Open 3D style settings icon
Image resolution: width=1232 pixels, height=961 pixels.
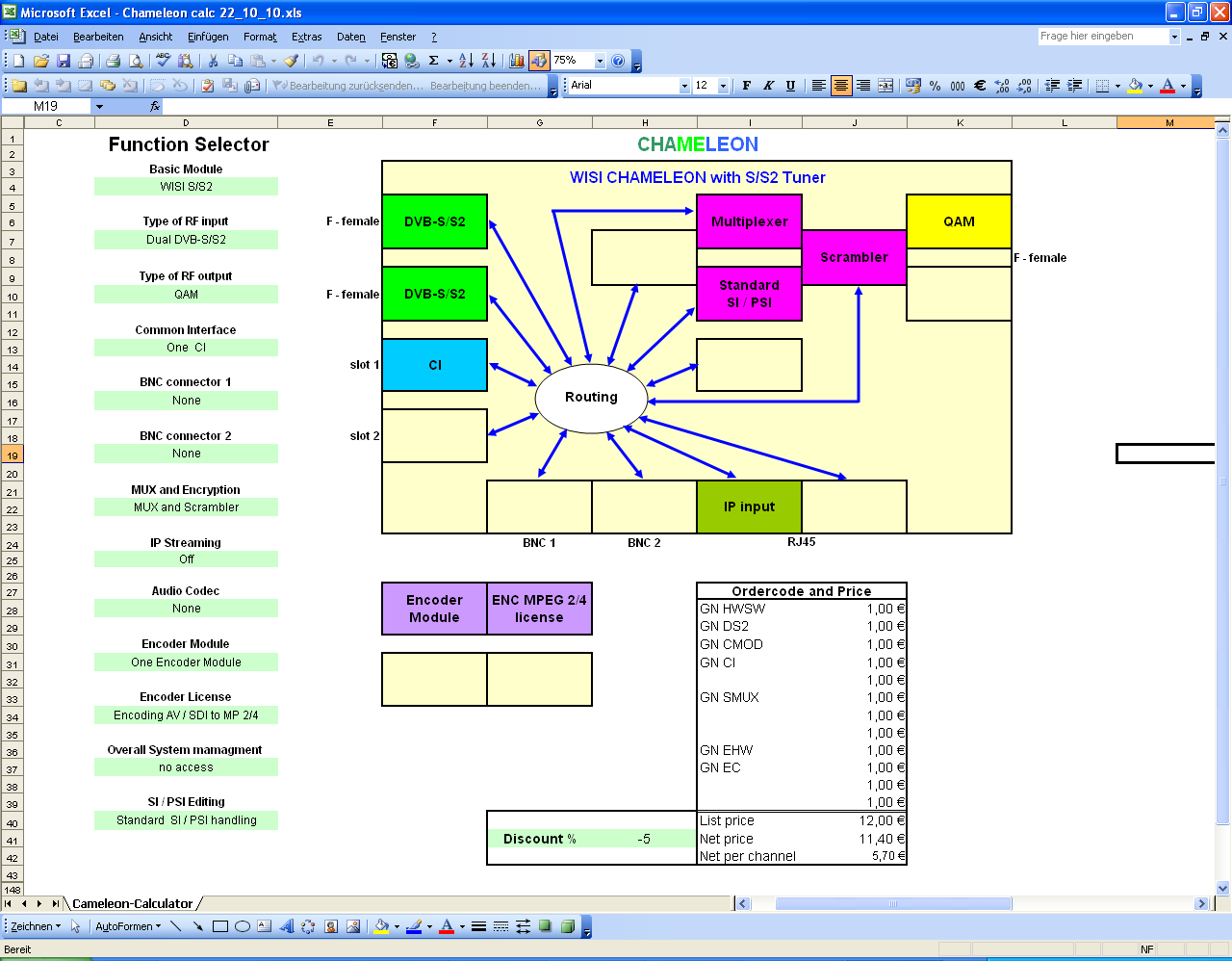(x=568, y=926)
